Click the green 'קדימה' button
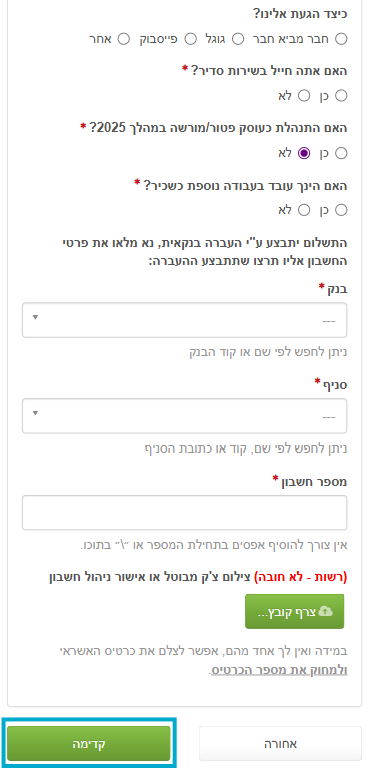369x773 pixels. [x=89, y=743]
